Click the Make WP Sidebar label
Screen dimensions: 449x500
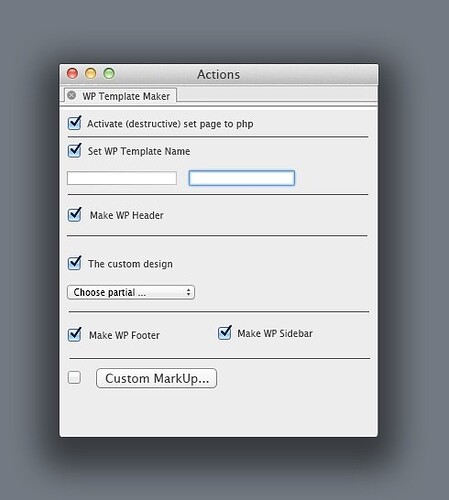pos(275,333)
